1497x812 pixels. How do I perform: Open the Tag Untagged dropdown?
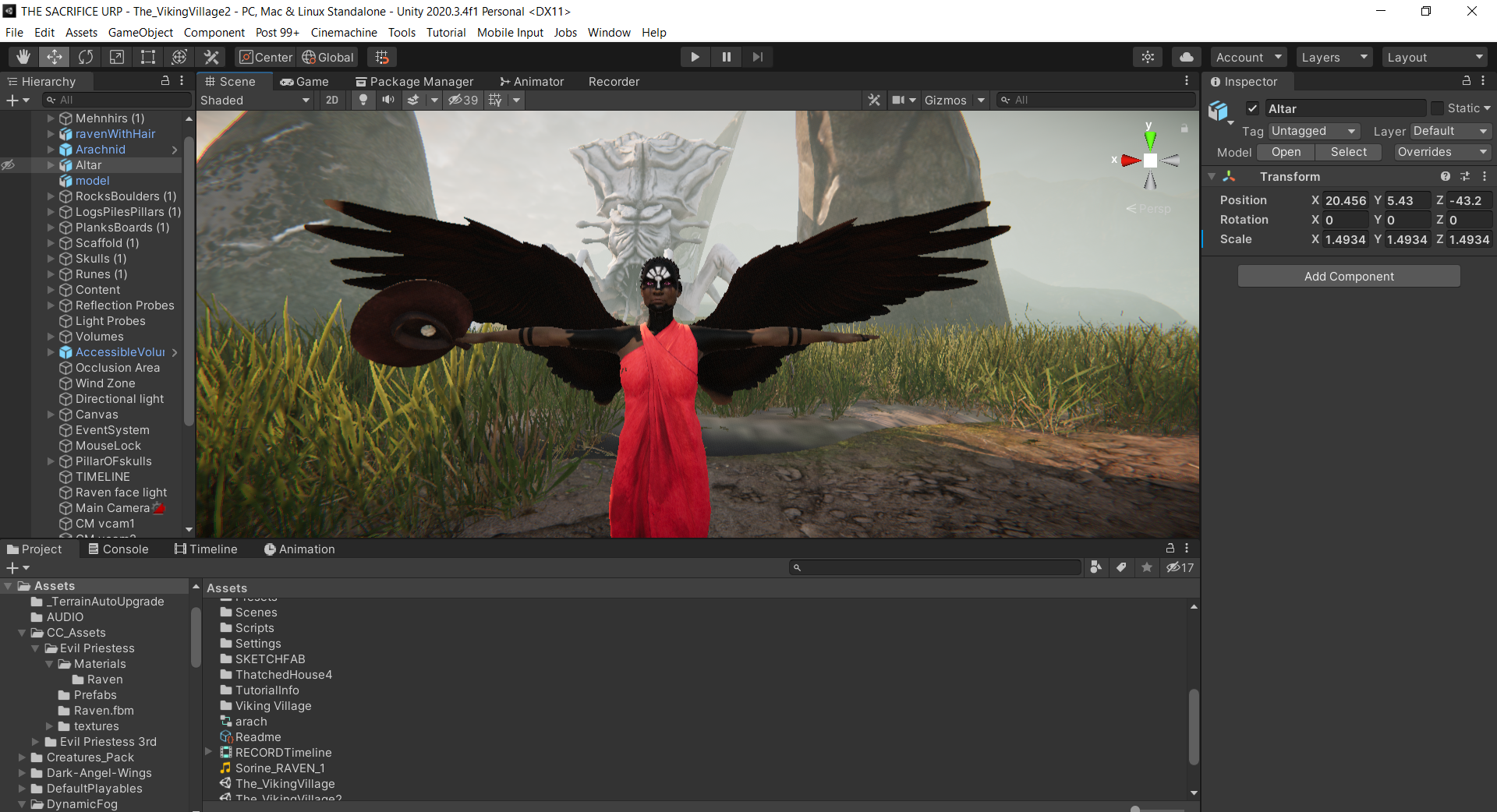click(x=1314, y=131)
